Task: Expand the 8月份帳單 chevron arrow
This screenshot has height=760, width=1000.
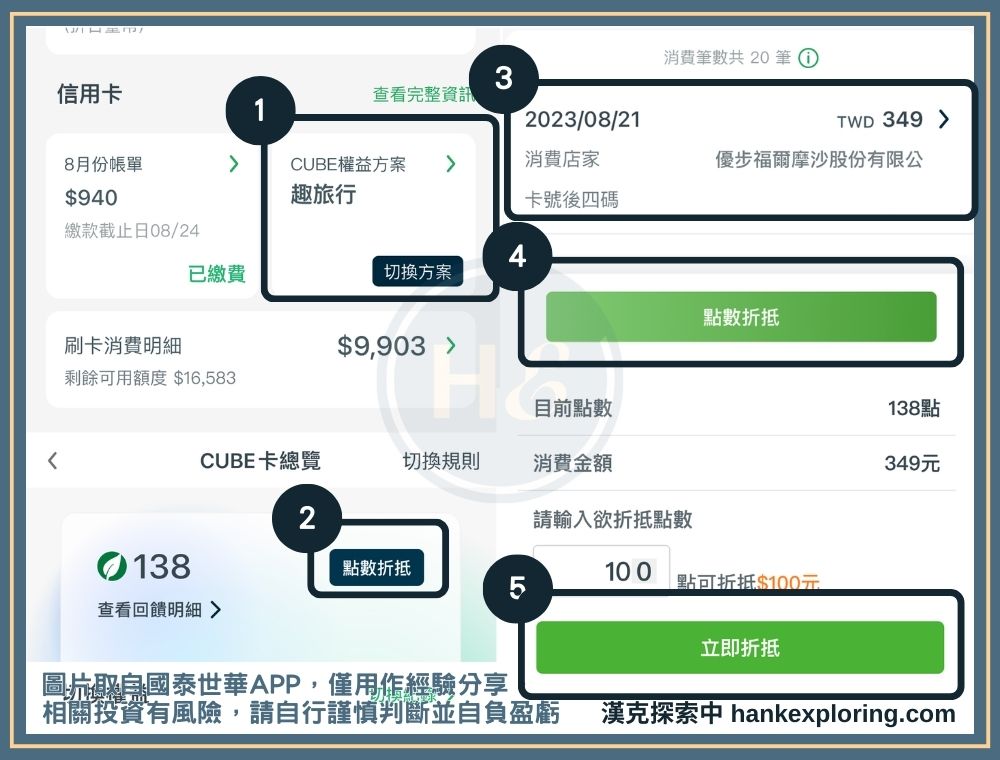Action: click(234, 164)
